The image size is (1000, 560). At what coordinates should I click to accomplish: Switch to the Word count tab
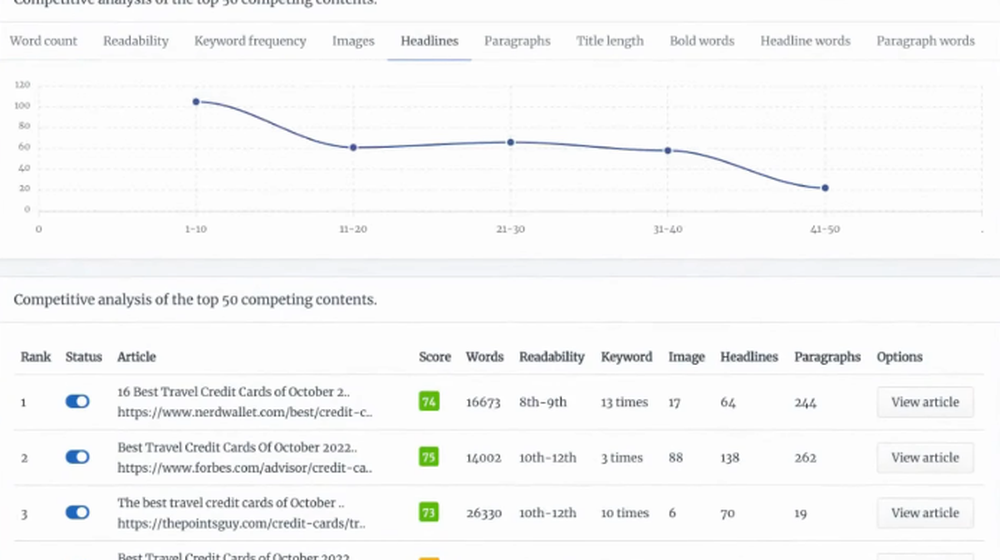coord(43,41)
